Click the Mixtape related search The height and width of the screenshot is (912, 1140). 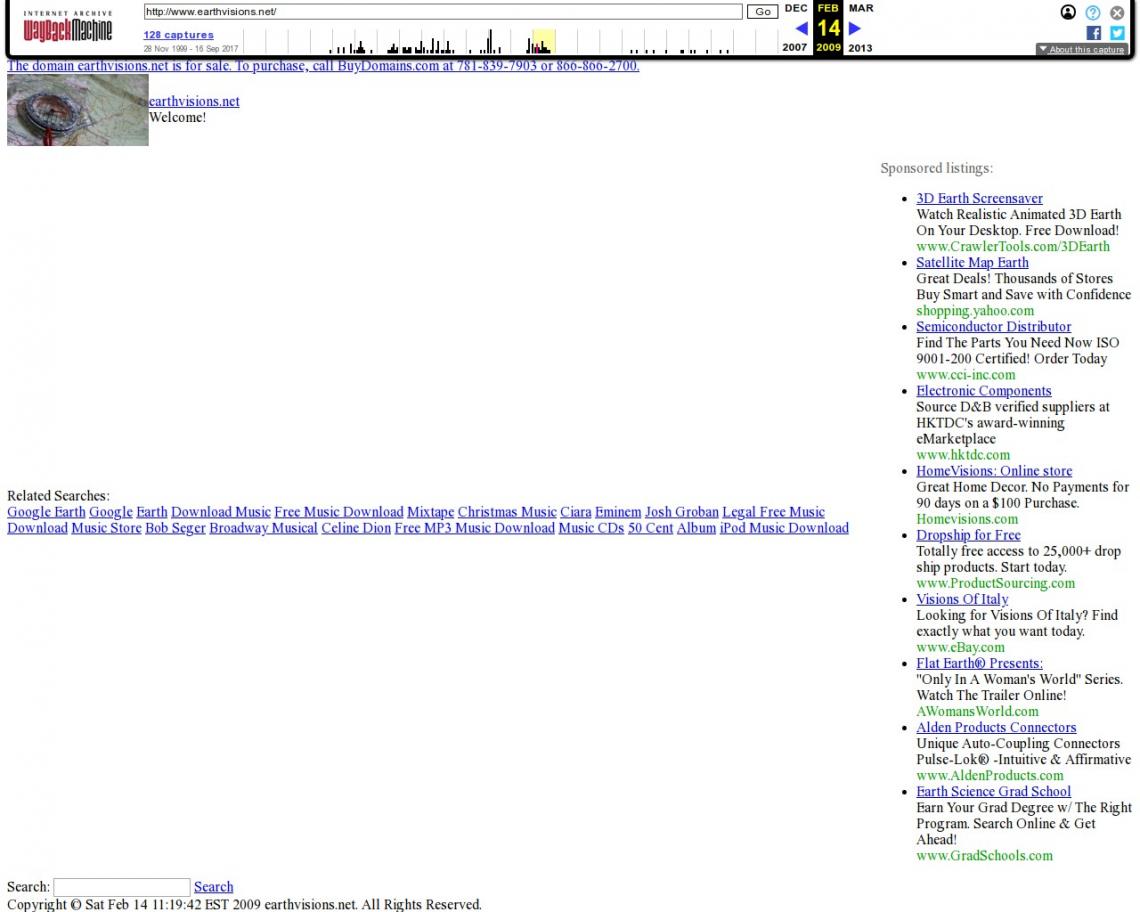430,512
